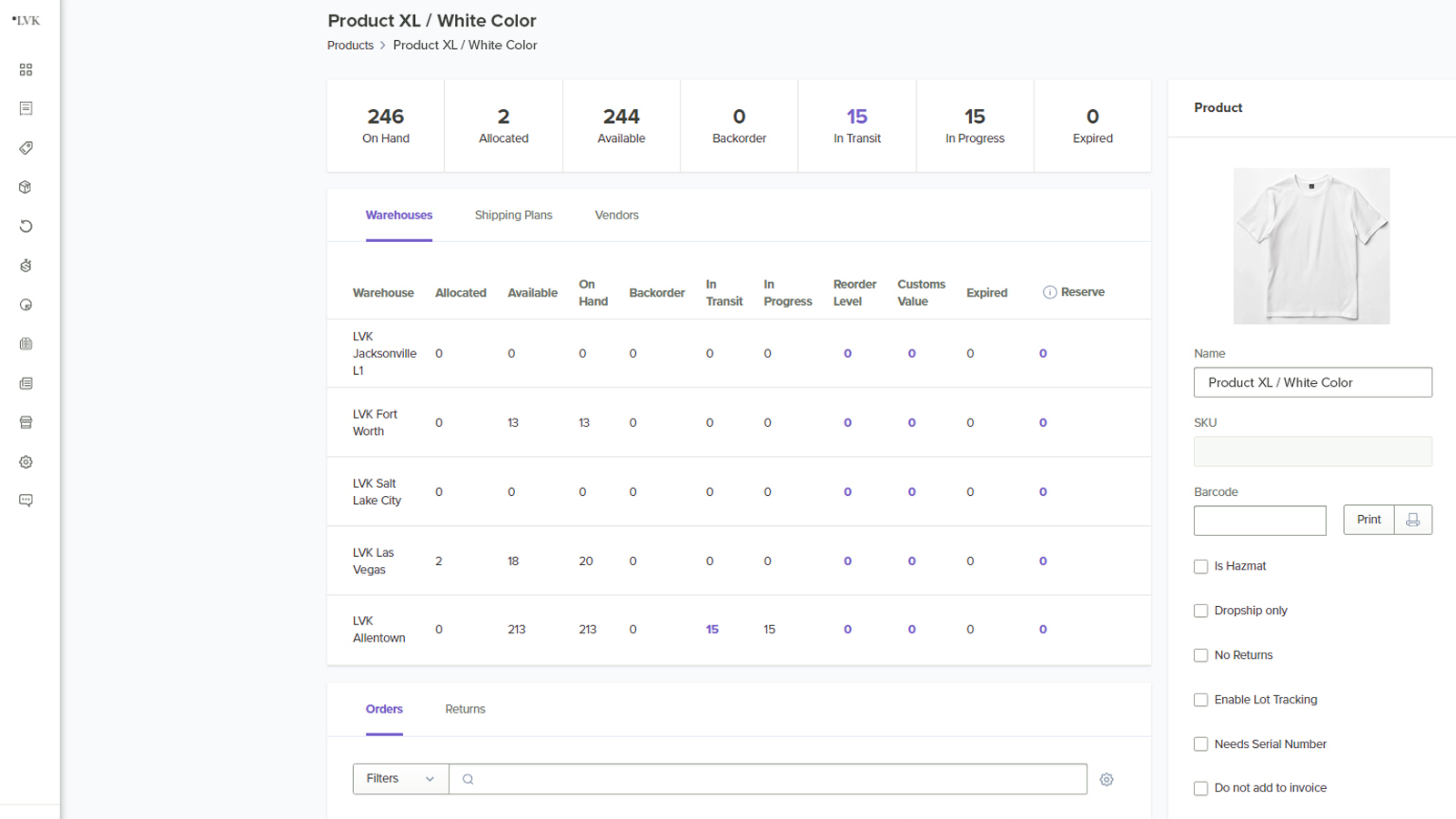Open the sidebar settings gear icon

coord(25,462)
